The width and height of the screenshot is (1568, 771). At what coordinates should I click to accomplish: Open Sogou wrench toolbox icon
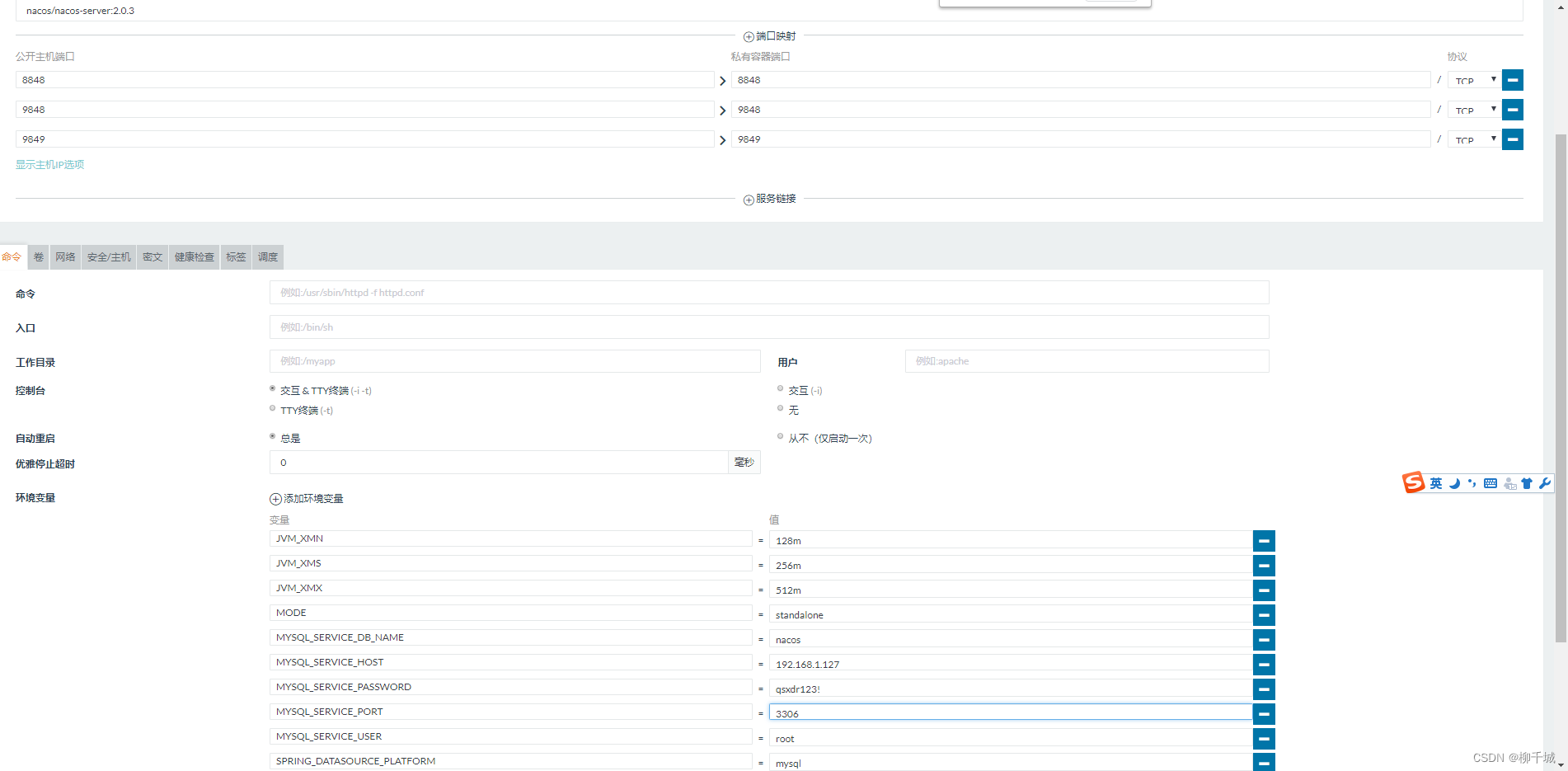(x=1545, y=483)
